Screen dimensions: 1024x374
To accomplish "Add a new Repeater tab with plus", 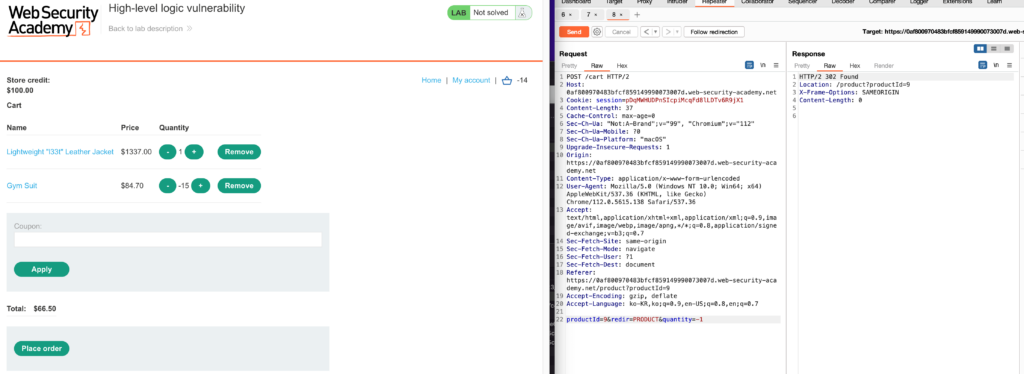I will pos(637,14).
